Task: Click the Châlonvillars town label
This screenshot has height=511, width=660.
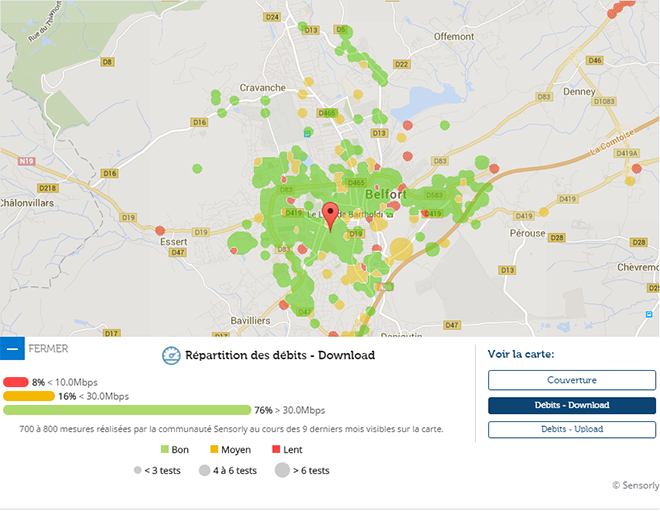Action: coord(27,203)
